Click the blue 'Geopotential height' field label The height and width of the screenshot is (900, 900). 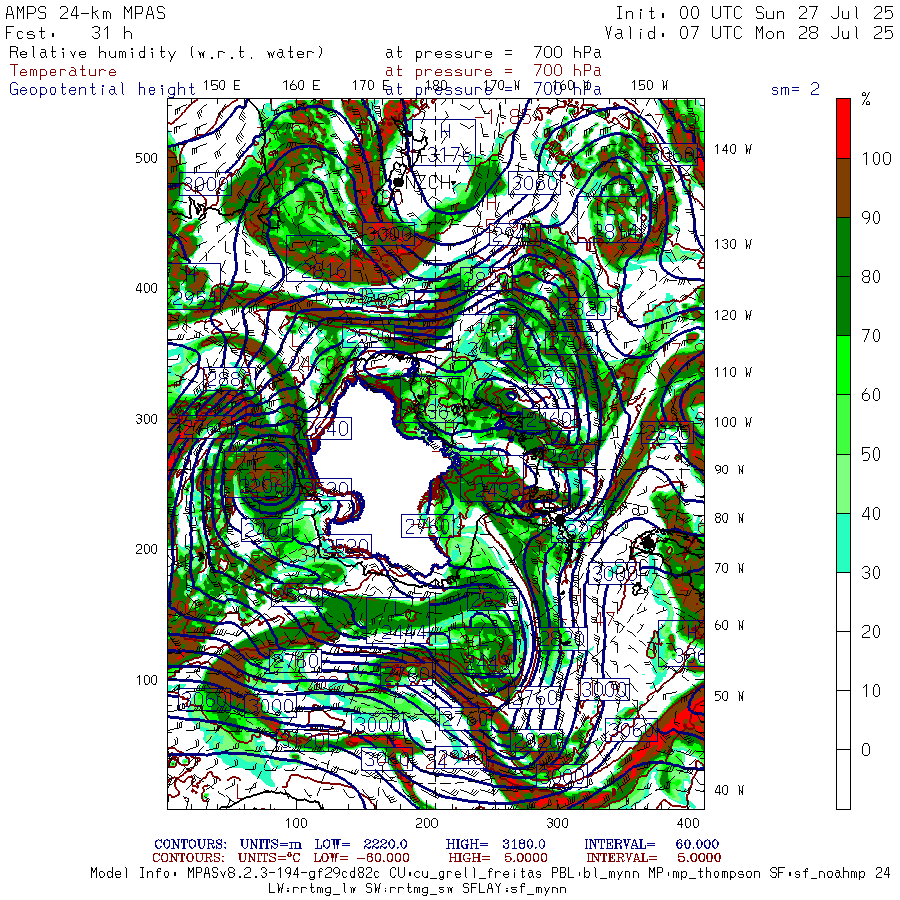click(x=102, y=90)
